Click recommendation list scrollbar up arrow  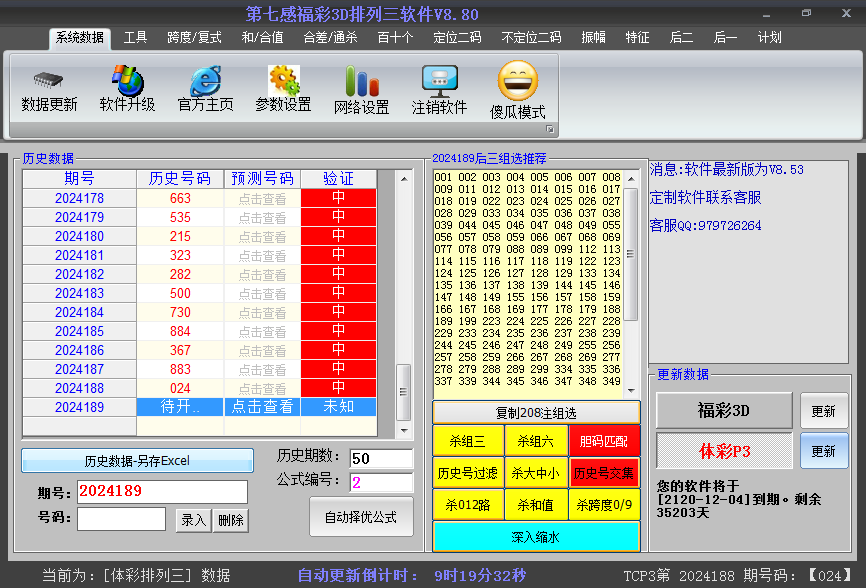(631, 179)
